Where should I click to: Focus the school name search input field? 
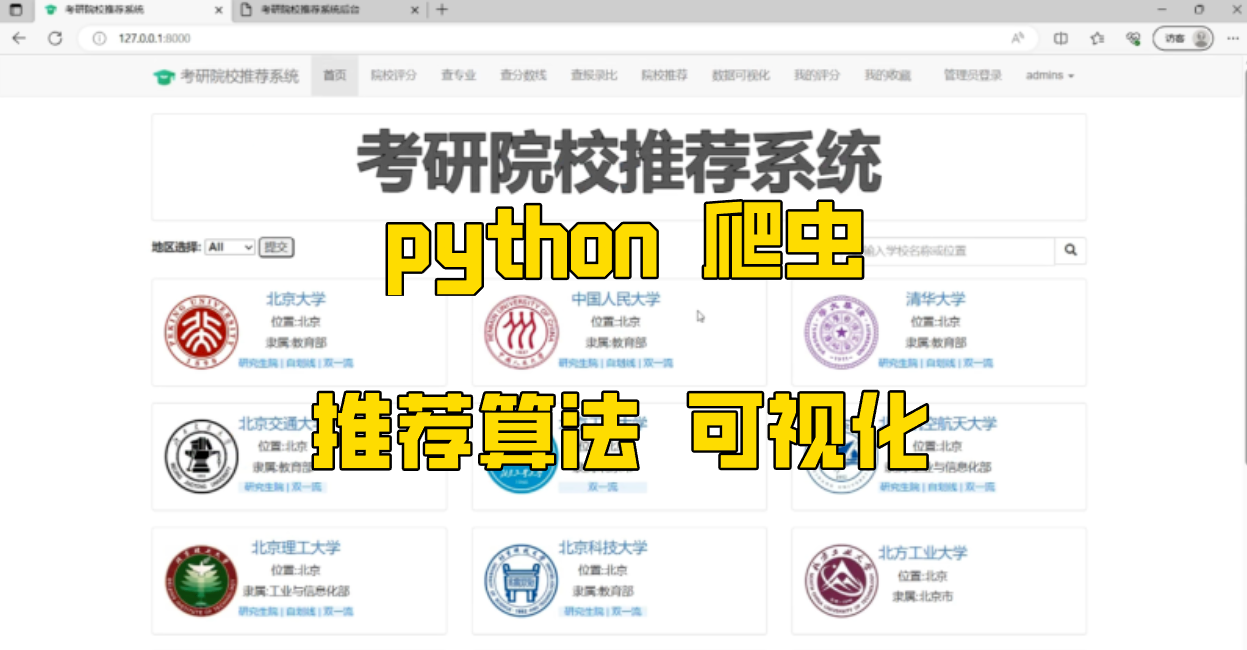coord(955,250)
